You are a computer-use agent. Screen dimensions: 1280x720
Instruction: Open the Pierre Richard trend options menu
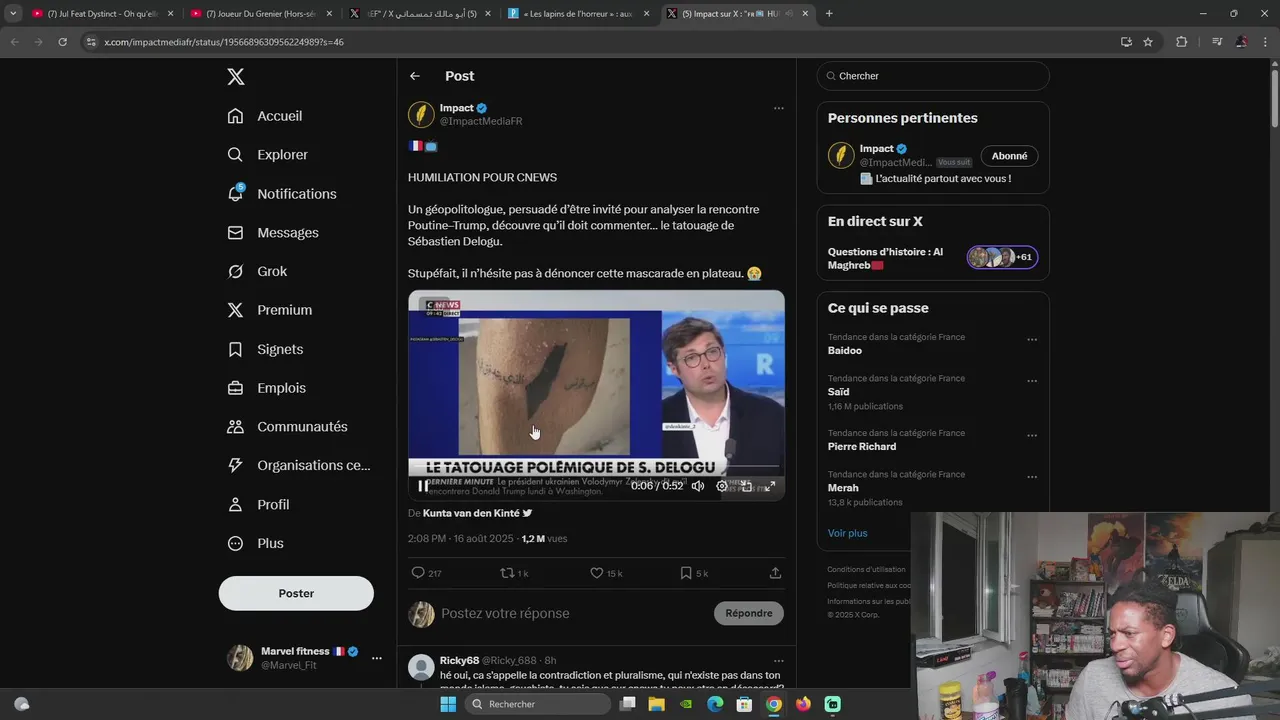pos(1032,435)
